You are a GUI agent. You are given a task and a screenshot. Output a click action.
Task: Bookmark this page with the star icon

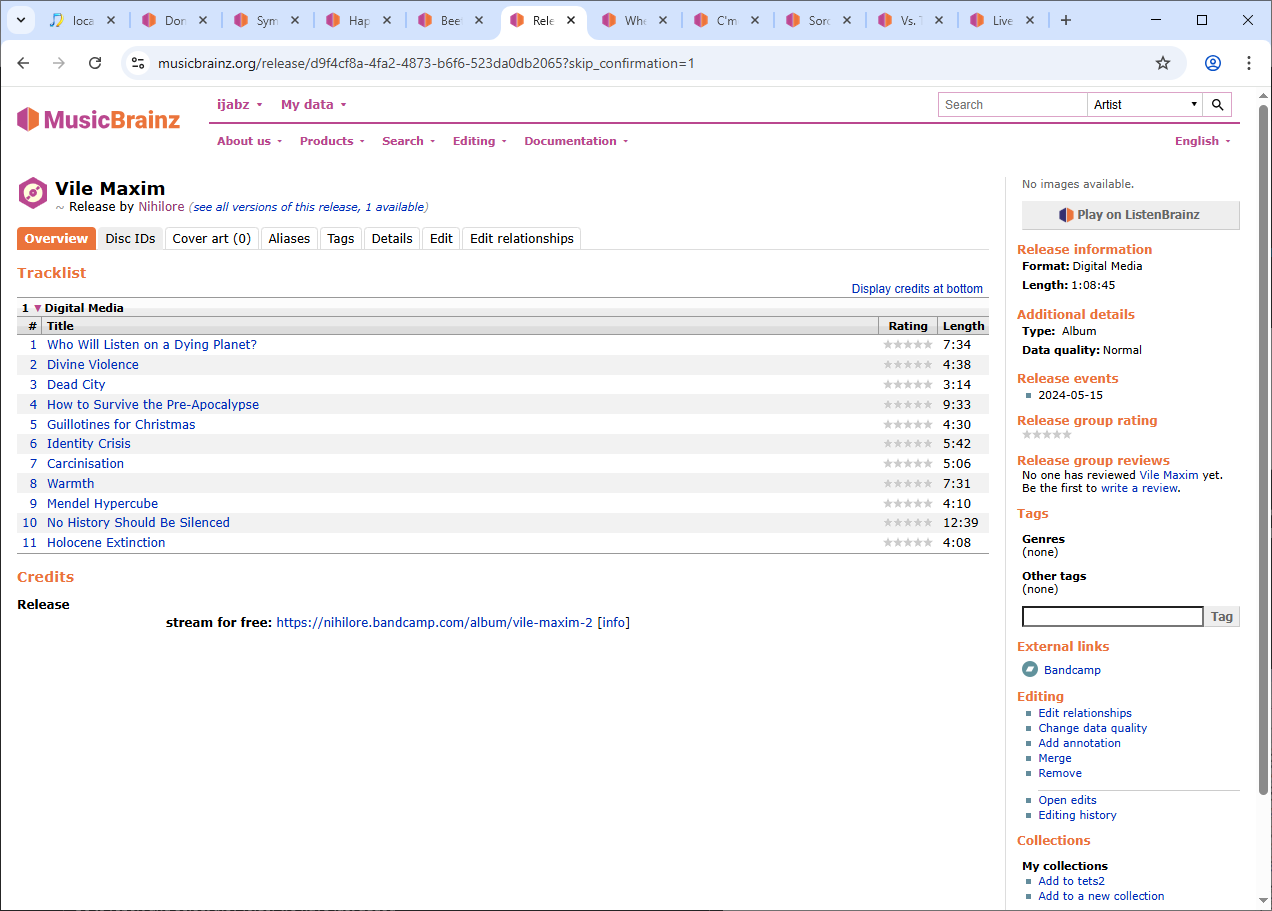click(1163, 63)
